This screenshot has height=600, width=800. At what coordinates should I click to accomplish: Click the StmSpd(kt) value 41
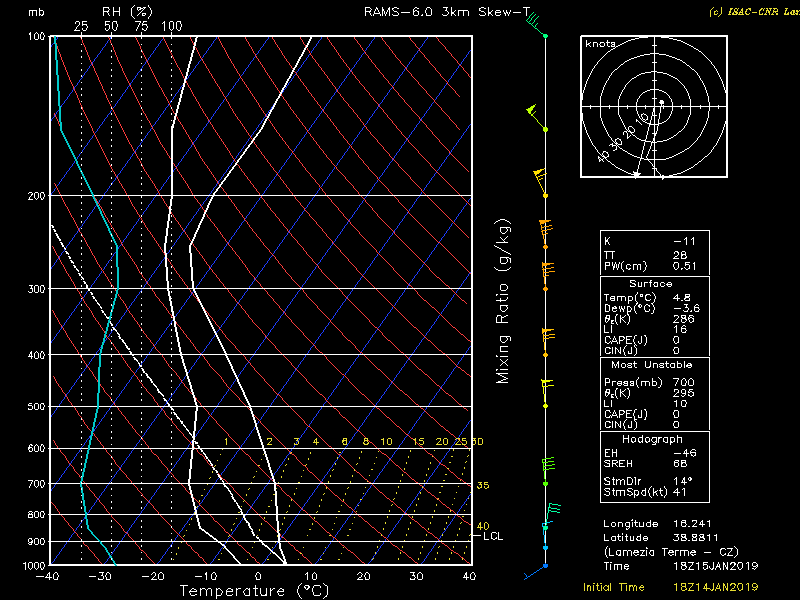[x=680, y=492]
